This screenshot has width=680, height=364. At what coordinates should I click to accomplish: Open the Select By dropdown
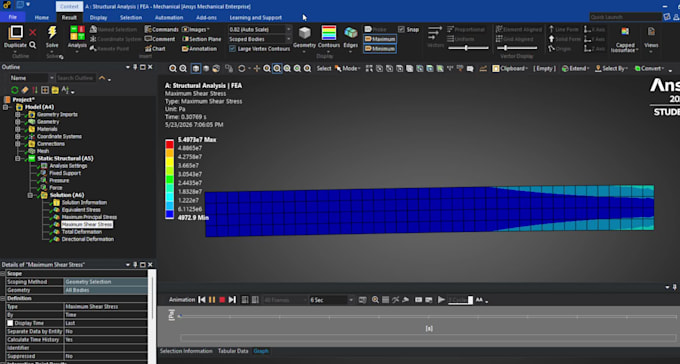coord(611,69)
